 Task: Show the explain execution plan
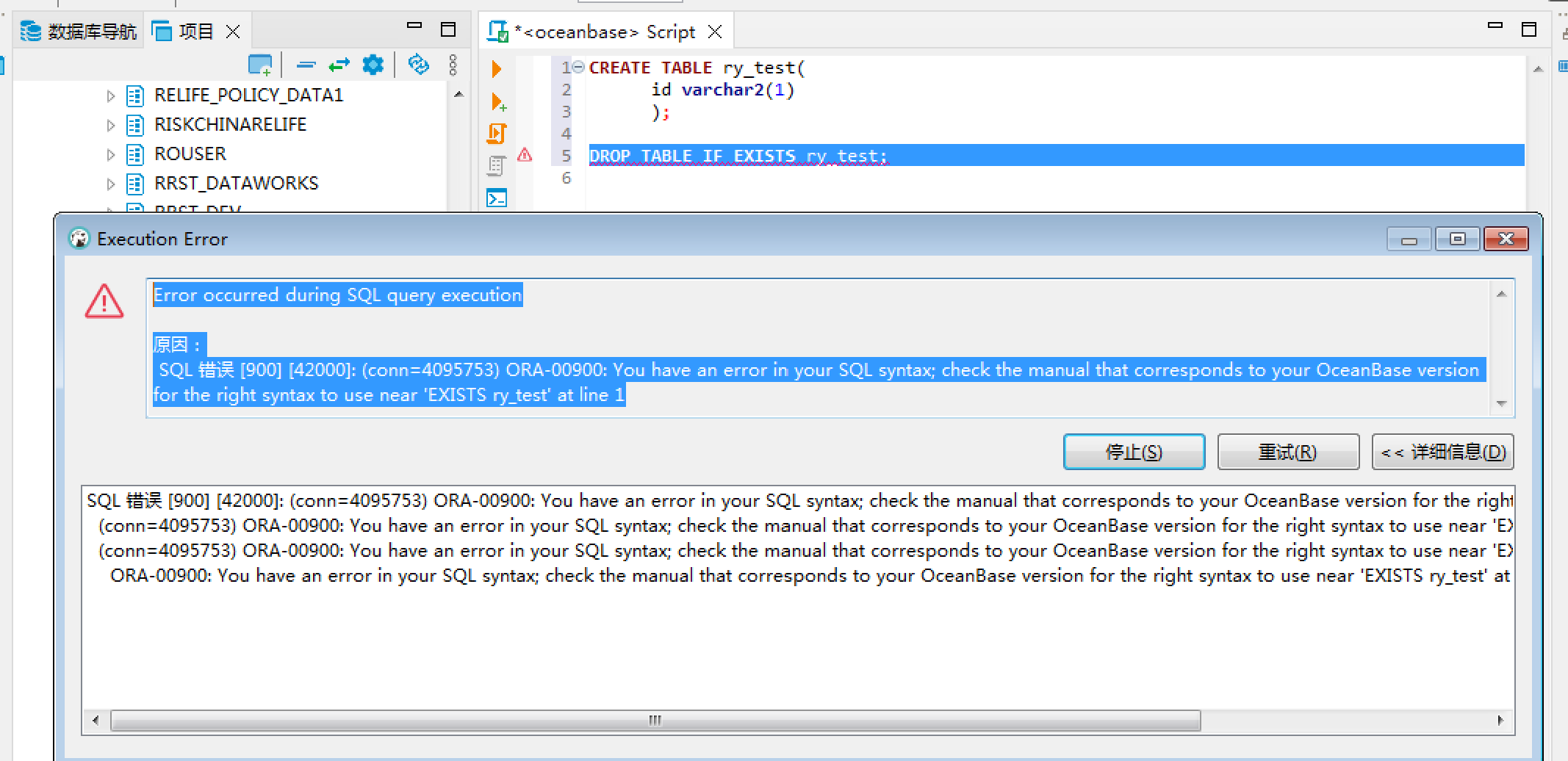(x=497, y=166)
